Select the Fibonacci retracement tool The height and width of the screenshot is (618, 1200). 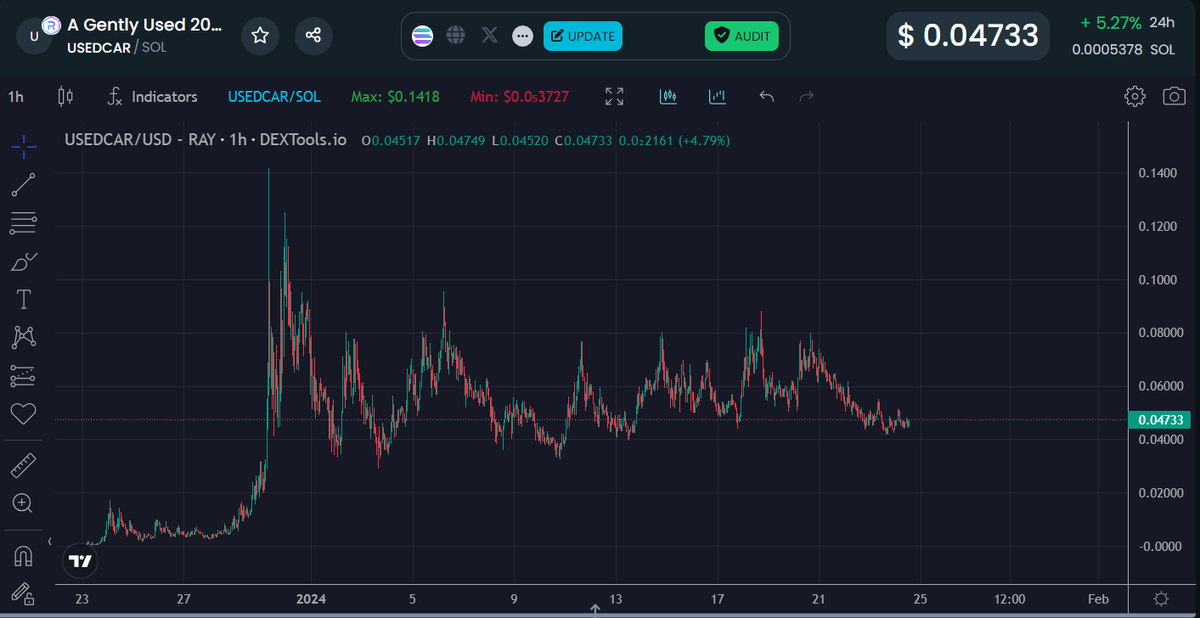coord(24,223)
